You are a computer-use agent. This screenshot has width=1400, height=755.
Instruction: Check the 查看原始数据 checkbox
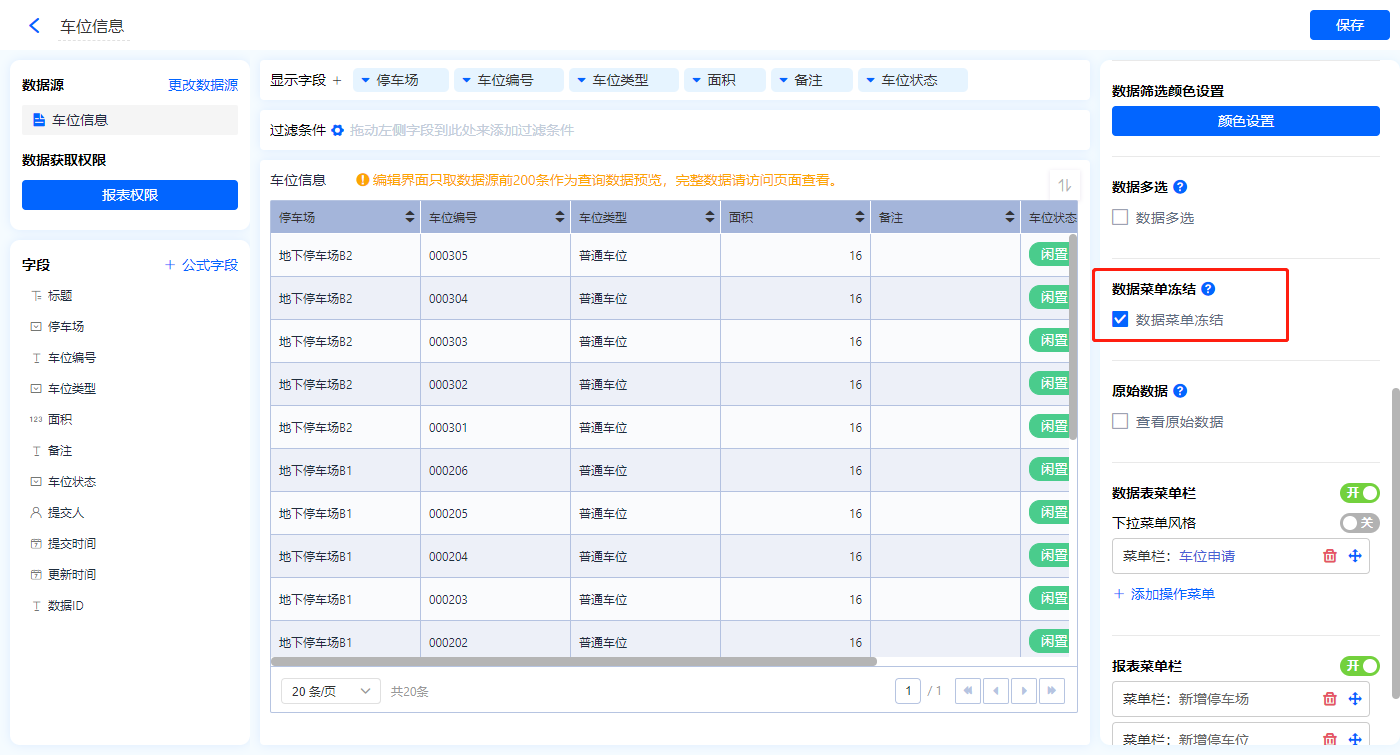pos(1120,422)
